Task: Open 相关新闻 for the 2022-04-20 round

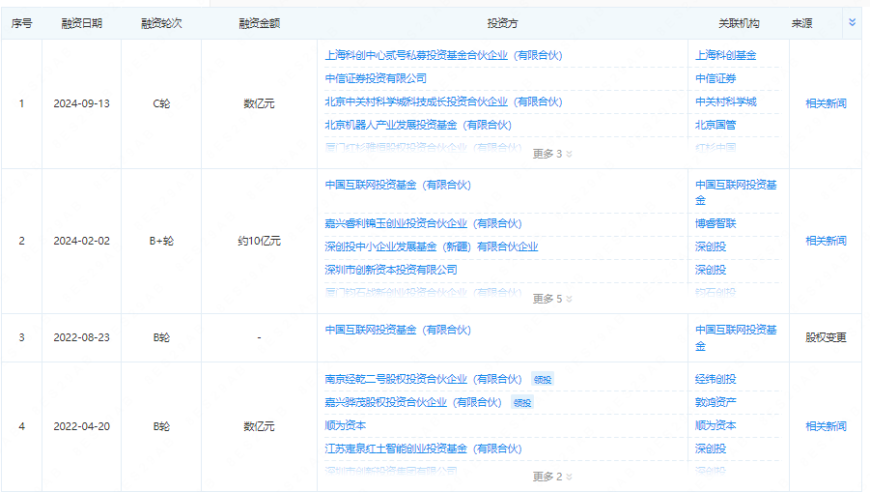Action: tap(826, 426)
